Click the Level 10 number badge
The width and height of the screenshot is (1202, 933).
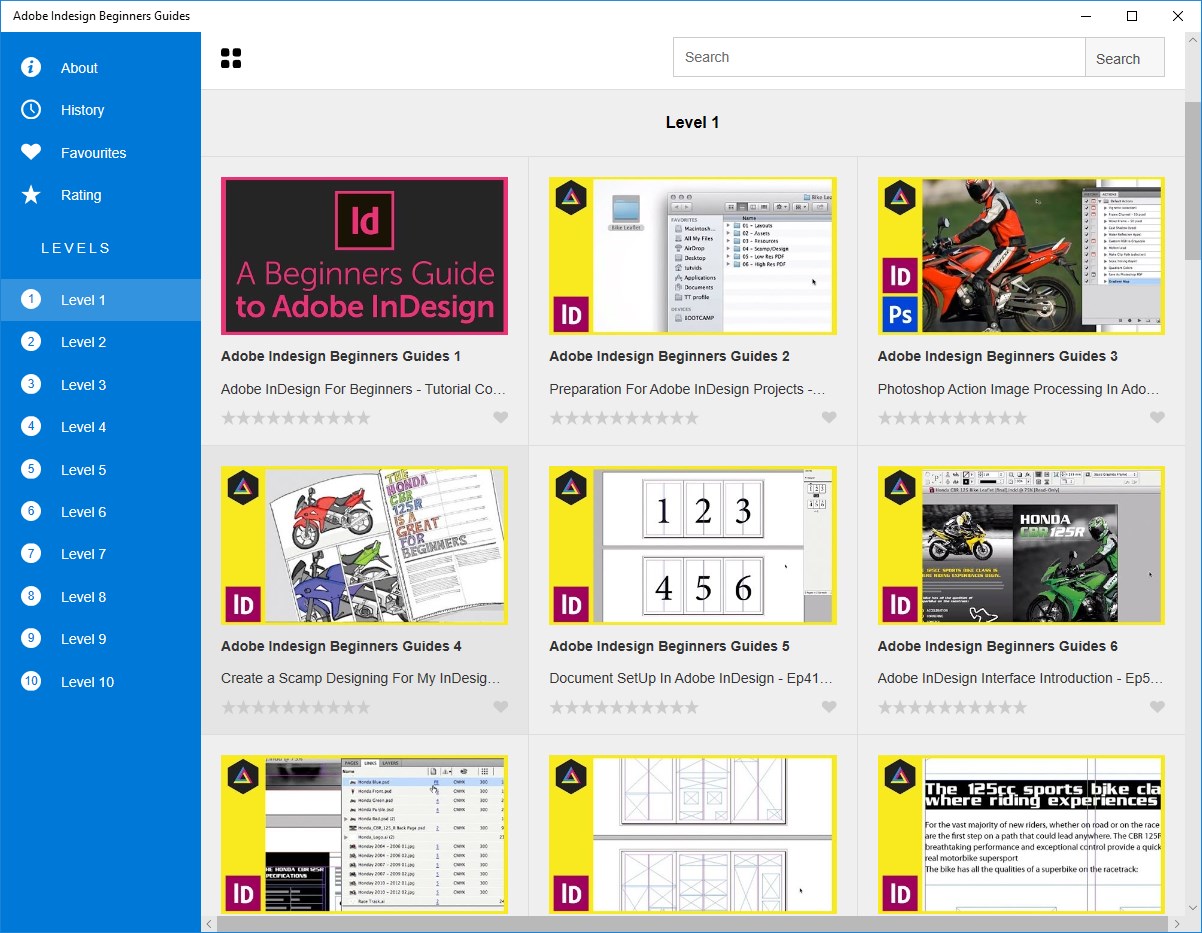coord(31,681)
